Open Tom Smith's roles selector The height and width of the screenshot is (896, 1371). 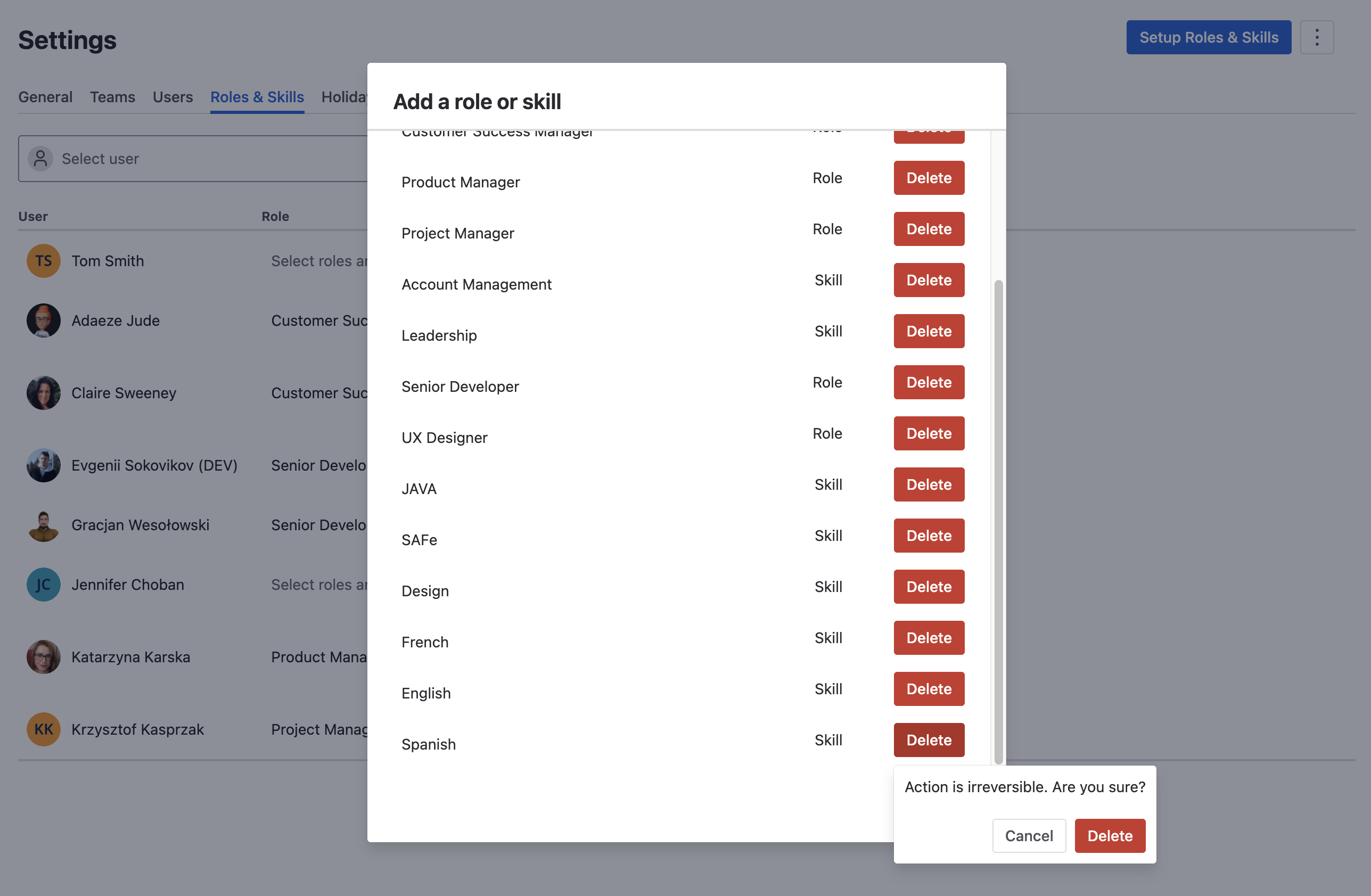318,261
